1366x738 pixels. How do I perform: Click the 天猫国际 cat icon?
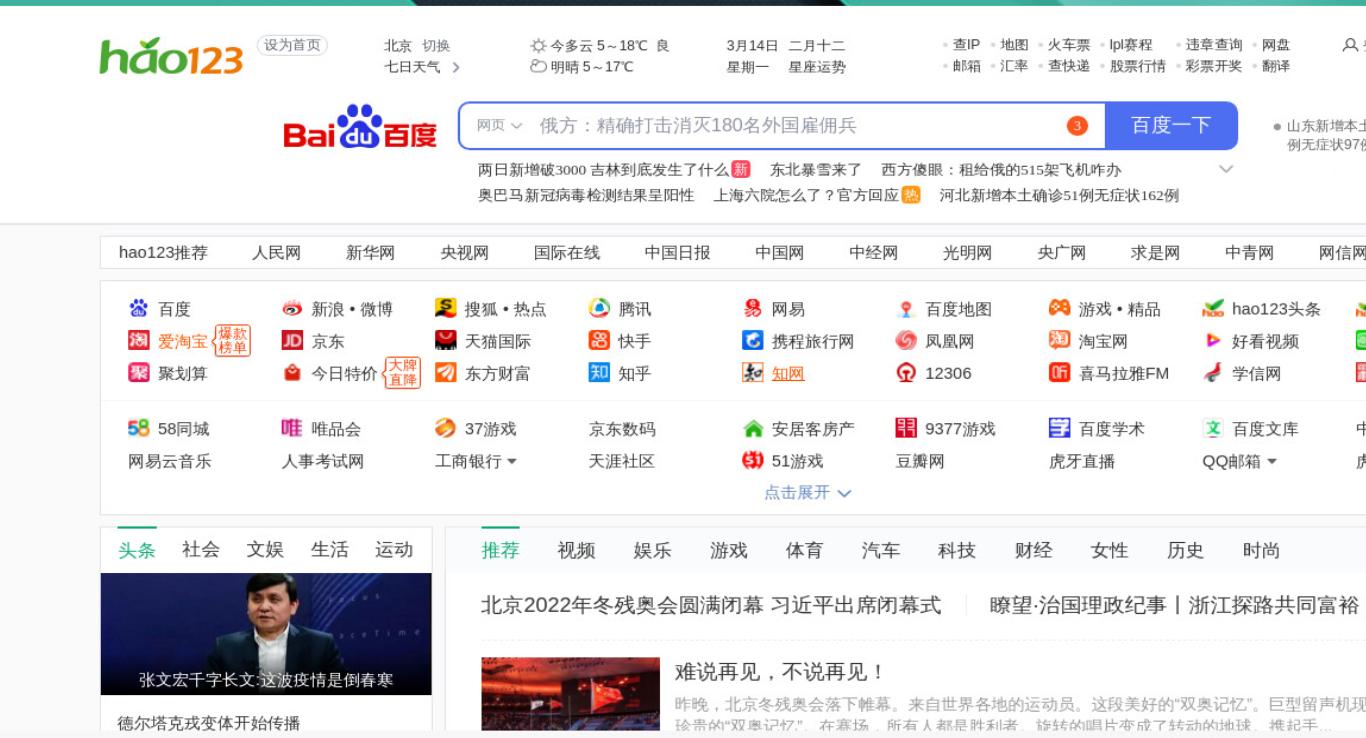445,341
